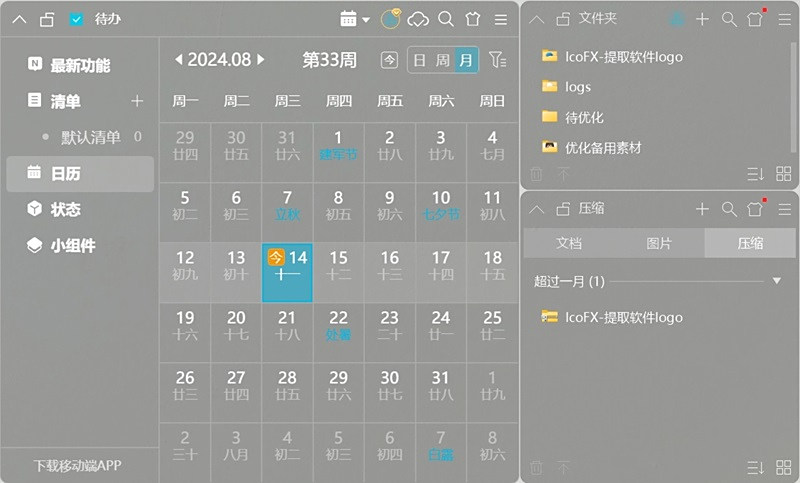Toggle the blue 待办 checkbox icon
Screen dimensions: 800x483
tap(76, 19)
